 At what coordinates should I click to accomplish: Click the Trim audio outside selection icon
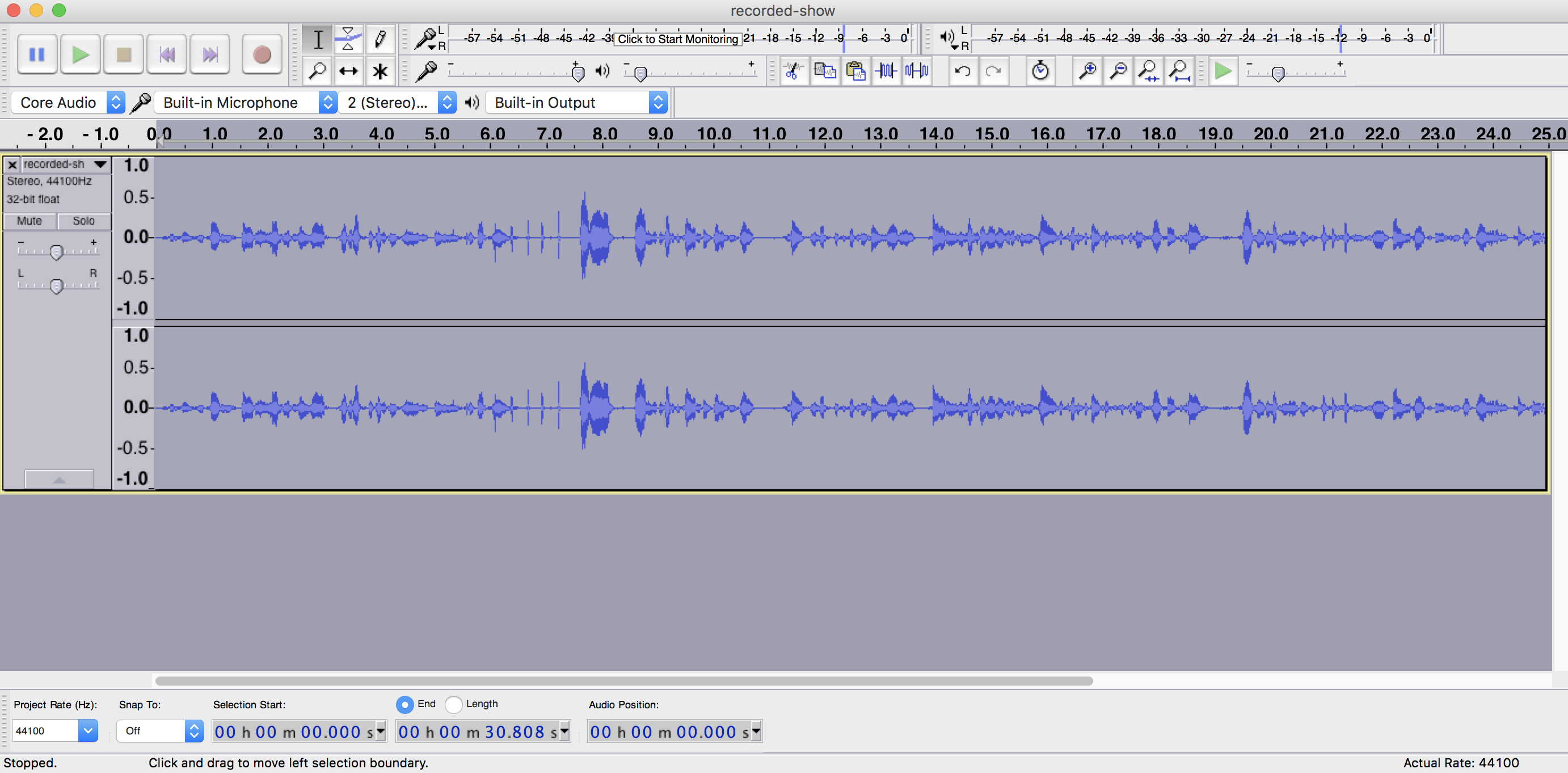(886, 71)
